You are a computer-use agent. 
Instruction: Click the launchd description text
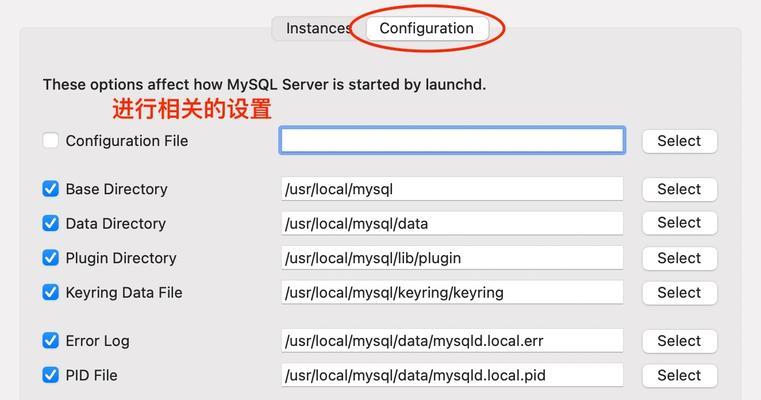265,84
